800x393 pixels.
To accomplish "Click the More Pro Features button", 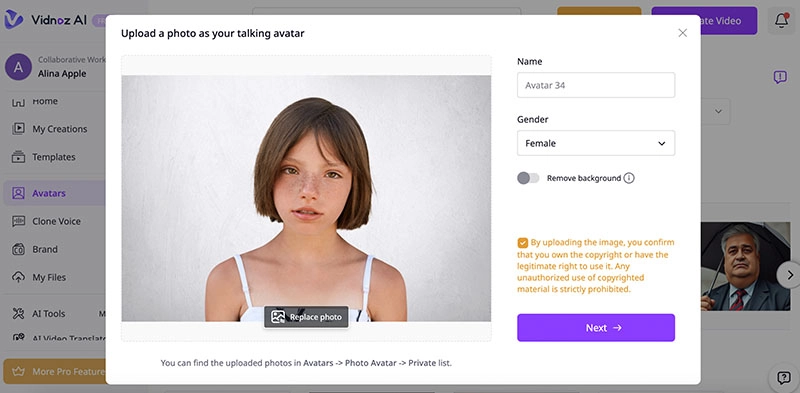I will (x=55, y=371).
